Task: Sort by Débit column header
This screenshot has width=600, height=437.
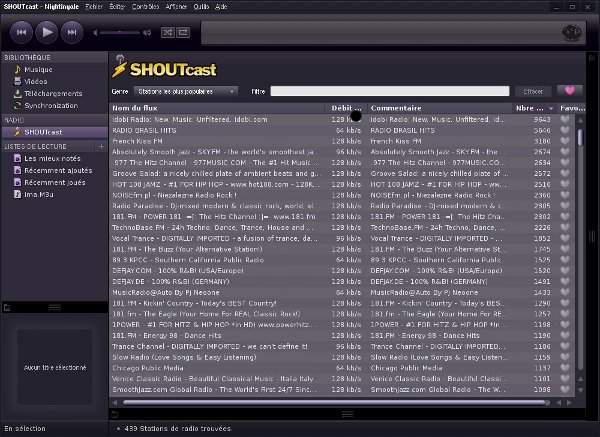Action: pyautogui.click(x=346, y=108)
